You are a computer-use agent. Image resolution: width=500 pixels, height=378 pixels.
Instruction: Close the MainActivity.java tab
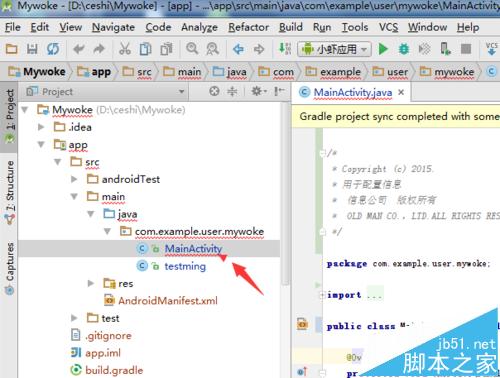pos(401,92)
